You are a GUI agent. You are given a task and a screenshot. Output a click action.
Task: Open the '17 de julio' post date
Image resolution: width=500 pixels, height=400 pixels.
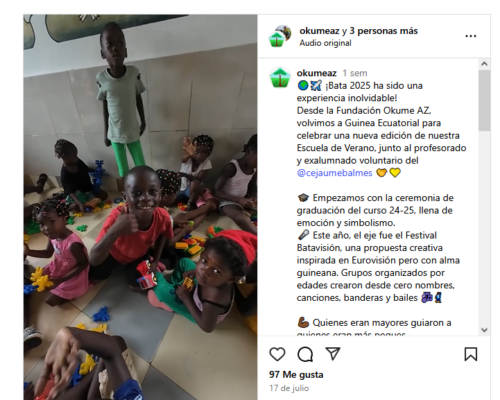[289, 388]
